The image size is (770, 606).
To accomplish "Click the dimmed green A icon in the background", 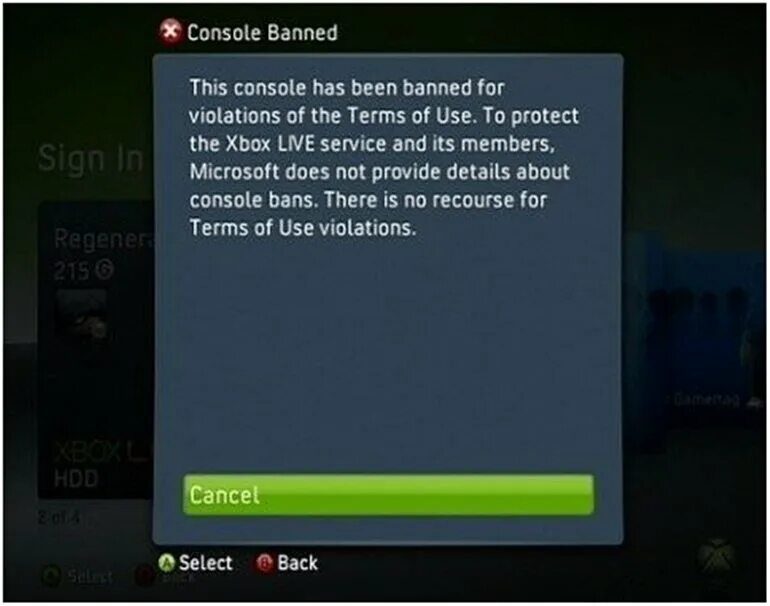I will click(52, 577).
